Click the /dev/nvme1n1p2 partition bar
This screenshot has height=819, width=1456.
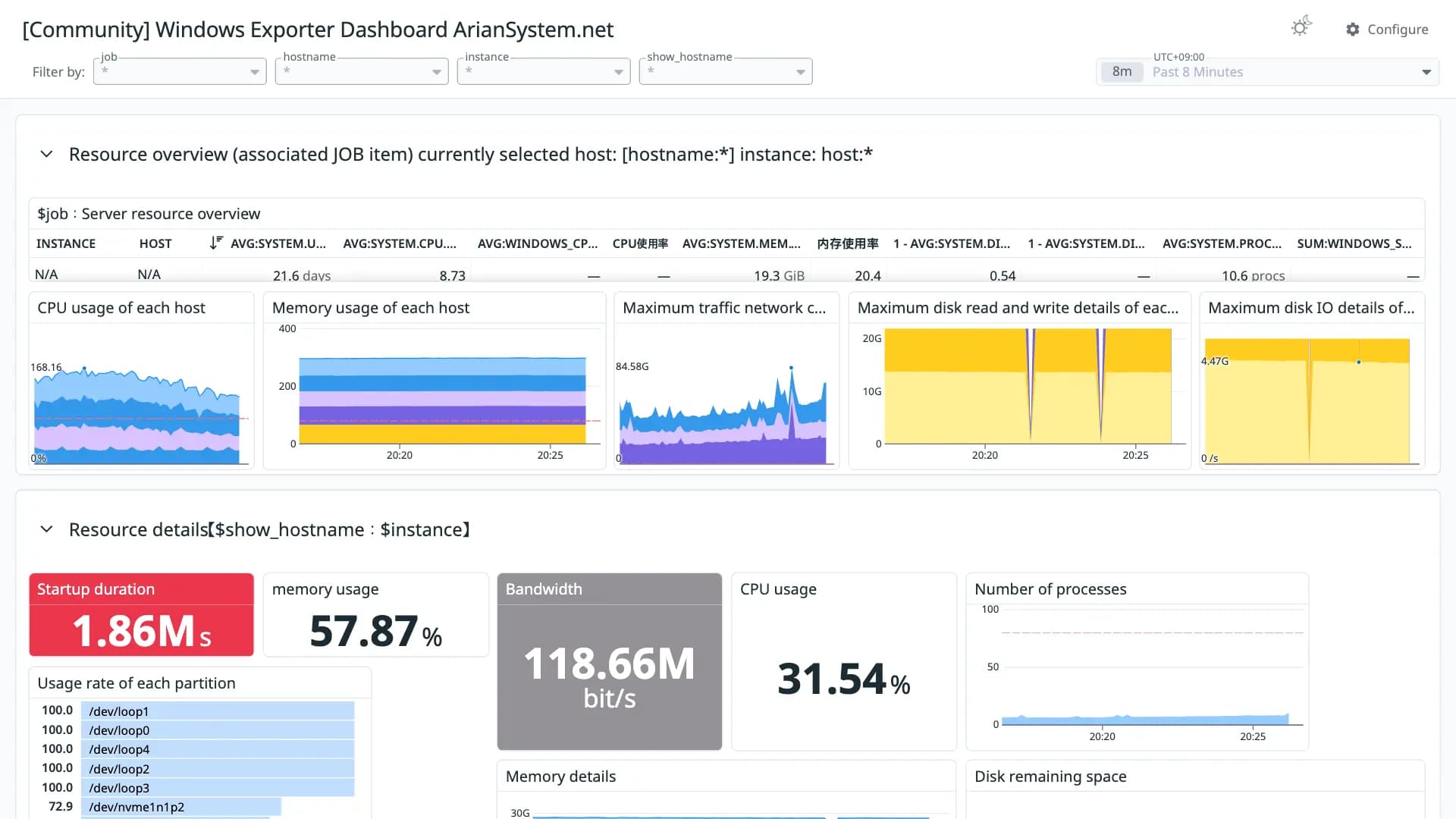[181, 807]
